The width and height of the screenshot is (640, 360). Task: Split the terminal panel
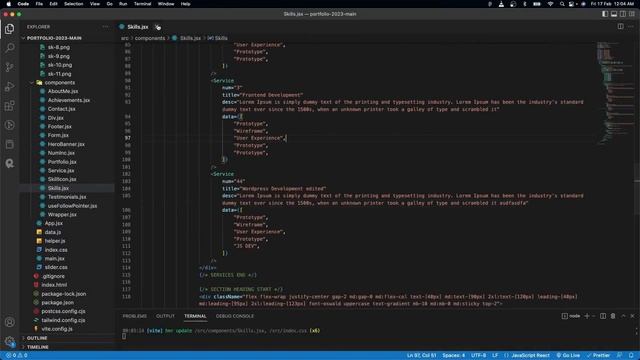click(603, 316)
